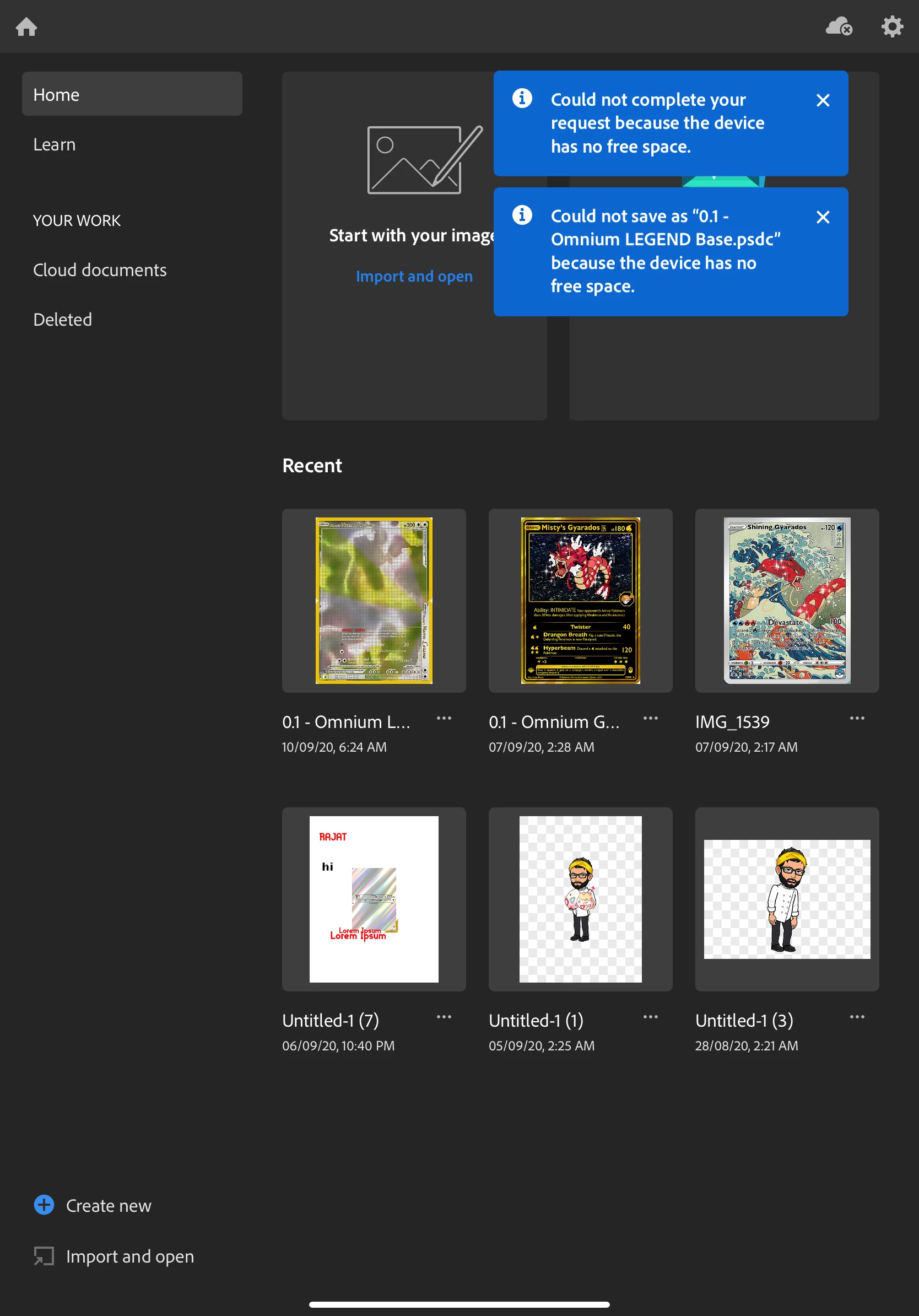Viewport: 919px width, 1316px height.
Task: Open Untitled-1 (1) thumbnail
Action: 580,899
